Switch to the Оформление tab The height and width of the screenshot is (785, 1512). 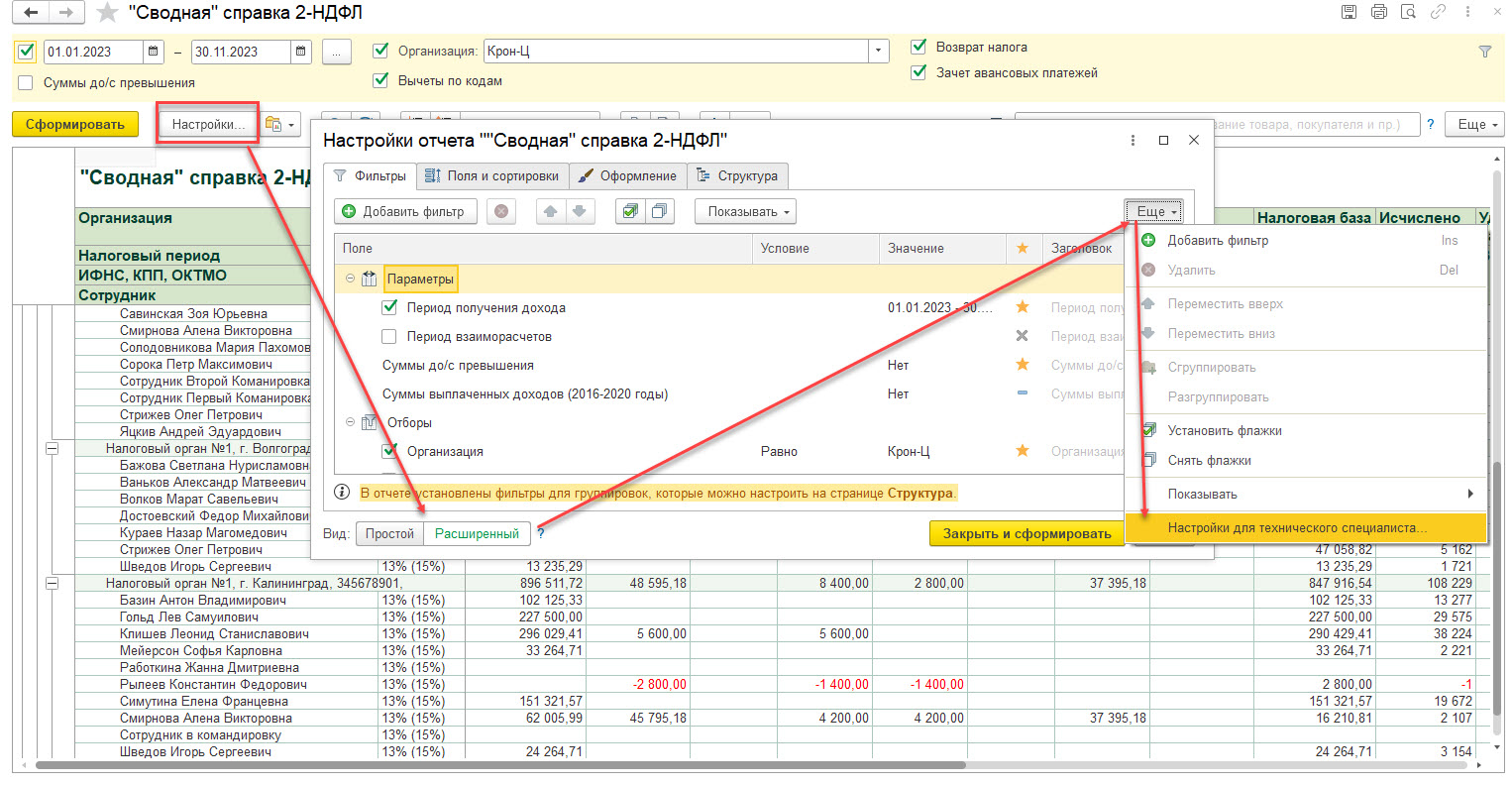click(627, 175)
